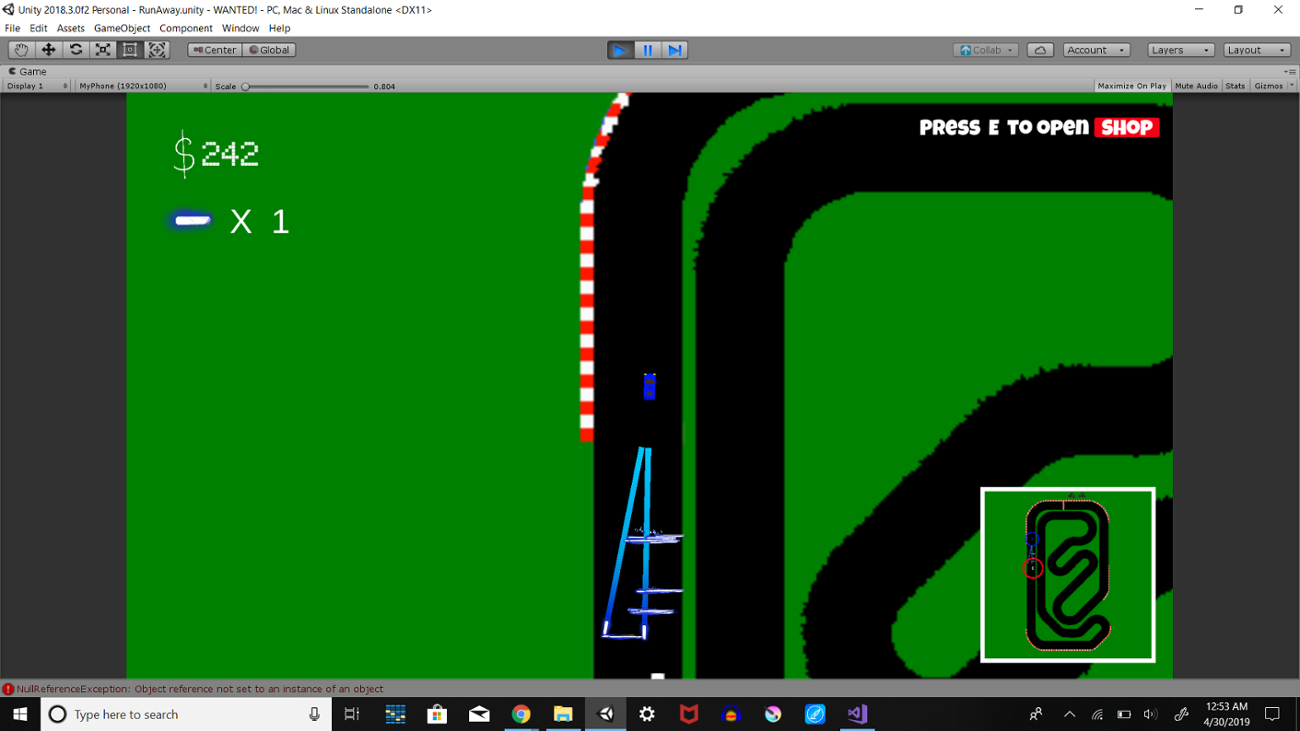Viewport: 1300px width, 731px height.
Task: Open Visual Studio from the taskbar
Action: (x=857, y=714)
